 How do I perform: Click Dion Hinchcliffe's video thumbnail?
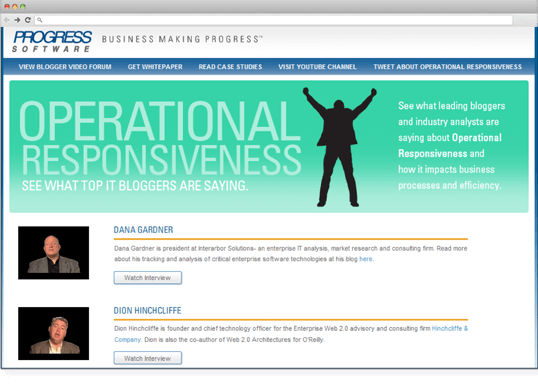click(x=54, y=333)
